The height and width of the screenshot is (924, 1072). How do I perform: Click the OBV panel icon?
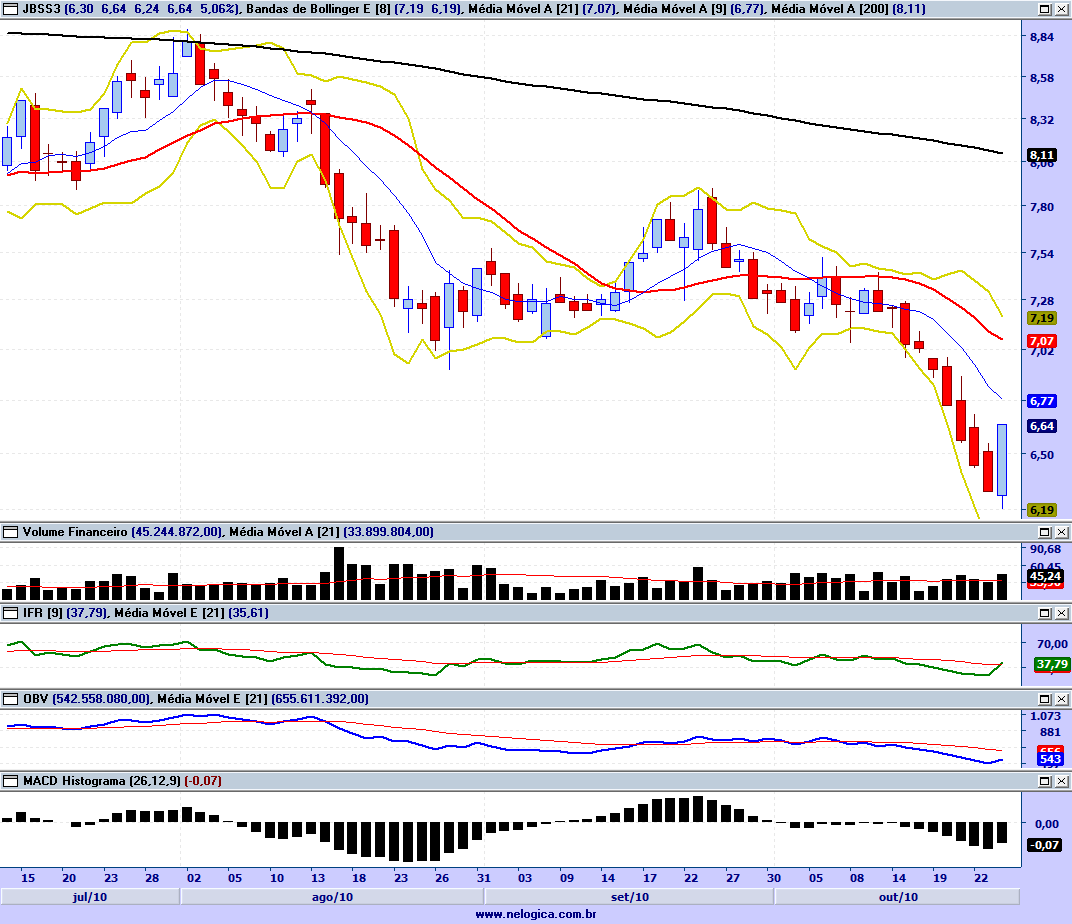(x=10, y=698)
